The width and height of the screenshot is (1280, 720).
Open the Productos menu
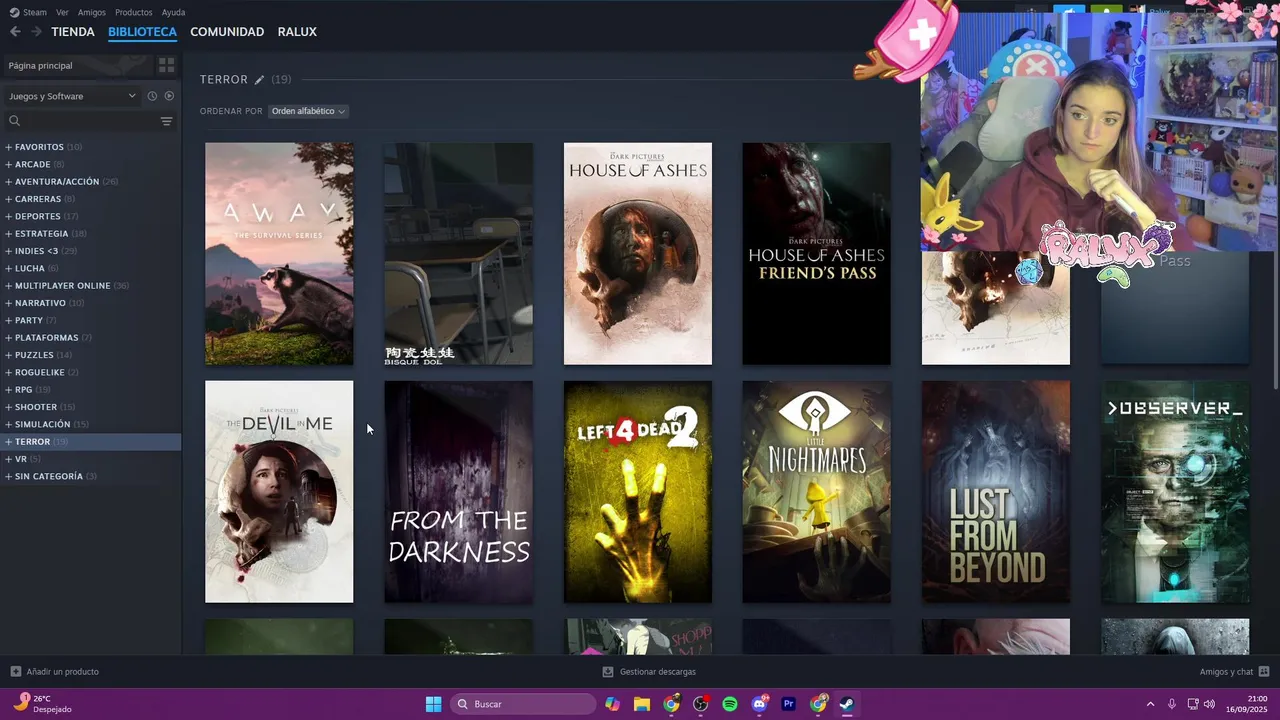[x=134, y=12]
